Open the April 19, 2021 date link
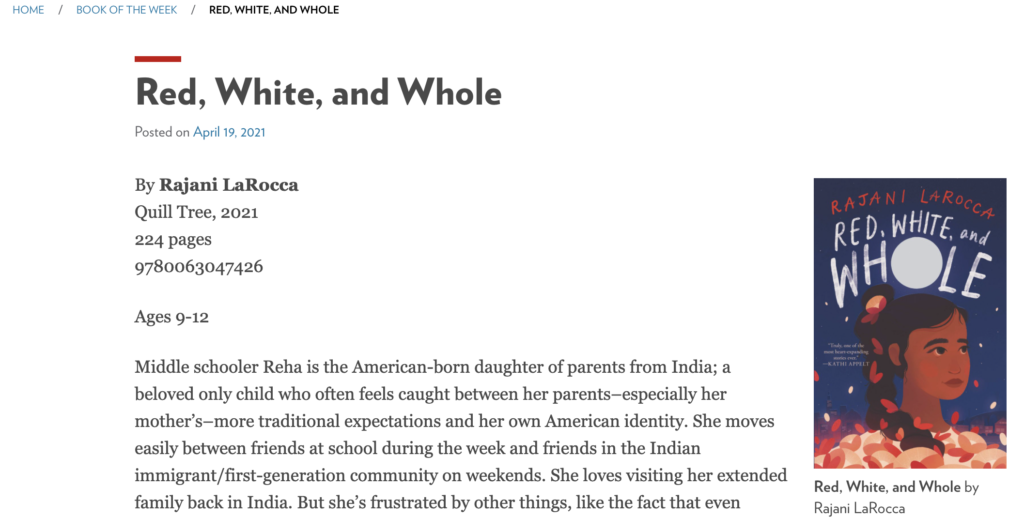 (229, 132)
